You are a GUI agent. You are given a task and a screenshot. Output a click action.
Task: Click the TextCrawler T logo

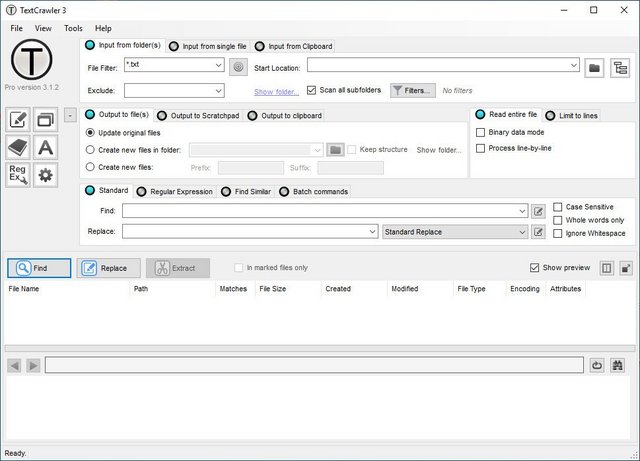click(x=32, y=60)
